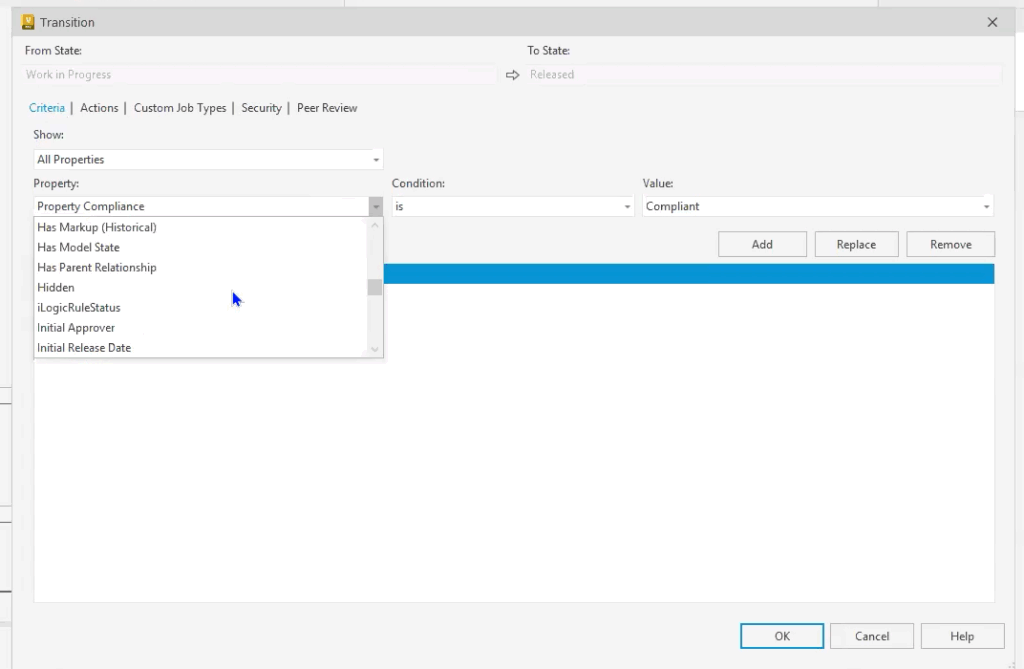The image size is (1024, 669).
Task: Select Initial Approver from the list
Action: pos(201,328)
